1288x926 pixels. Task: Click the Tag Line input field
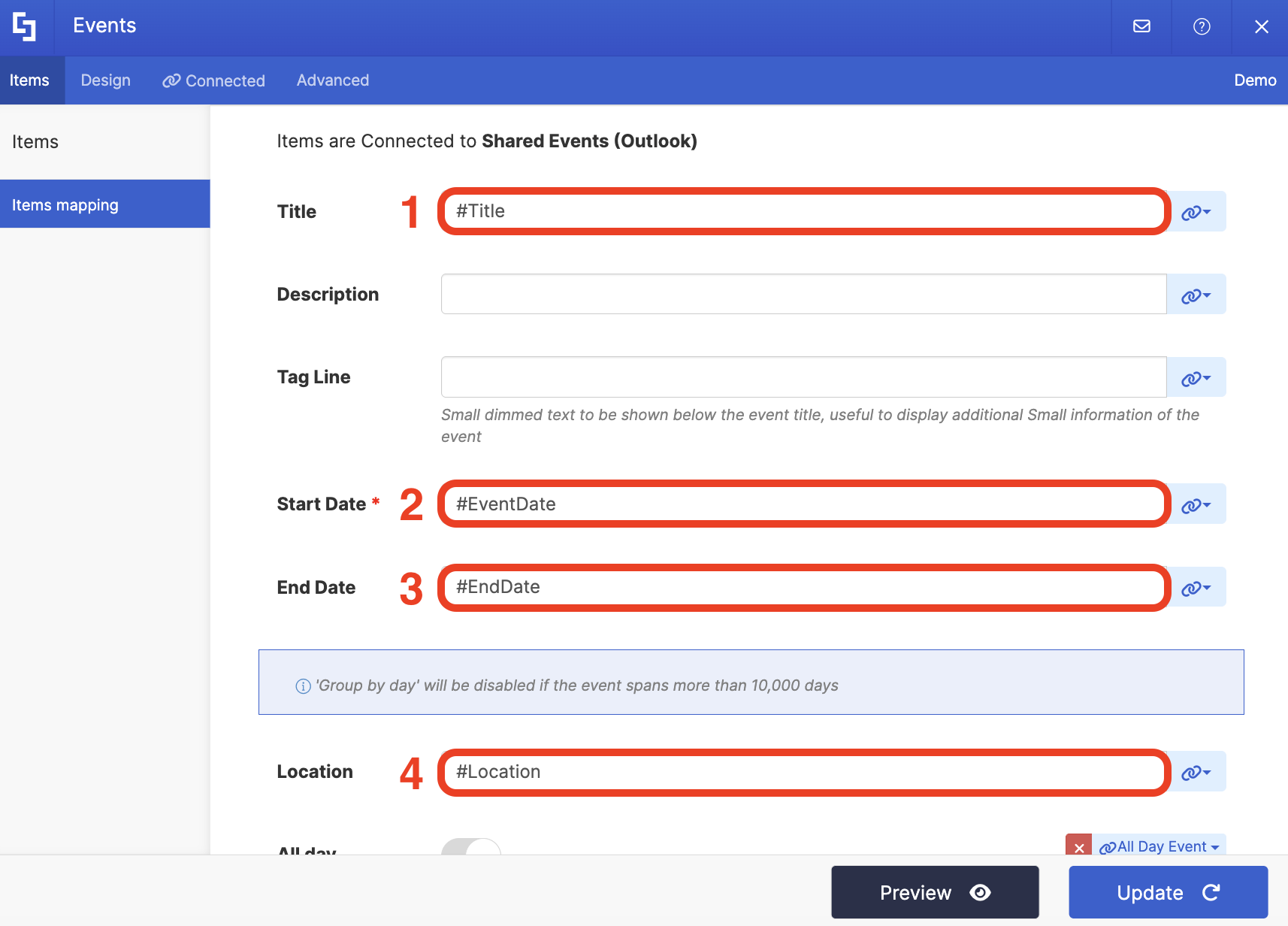point(803,377)
